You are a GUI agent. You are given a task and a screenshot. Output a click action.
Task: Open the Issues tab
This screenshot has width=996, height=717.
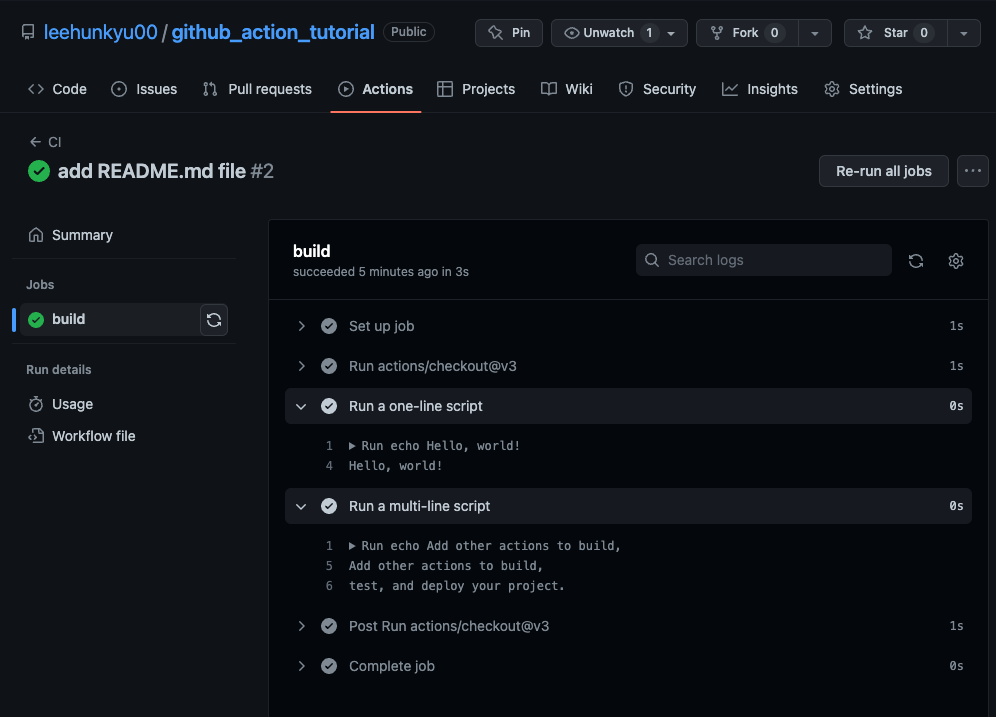tap(144, 90)
